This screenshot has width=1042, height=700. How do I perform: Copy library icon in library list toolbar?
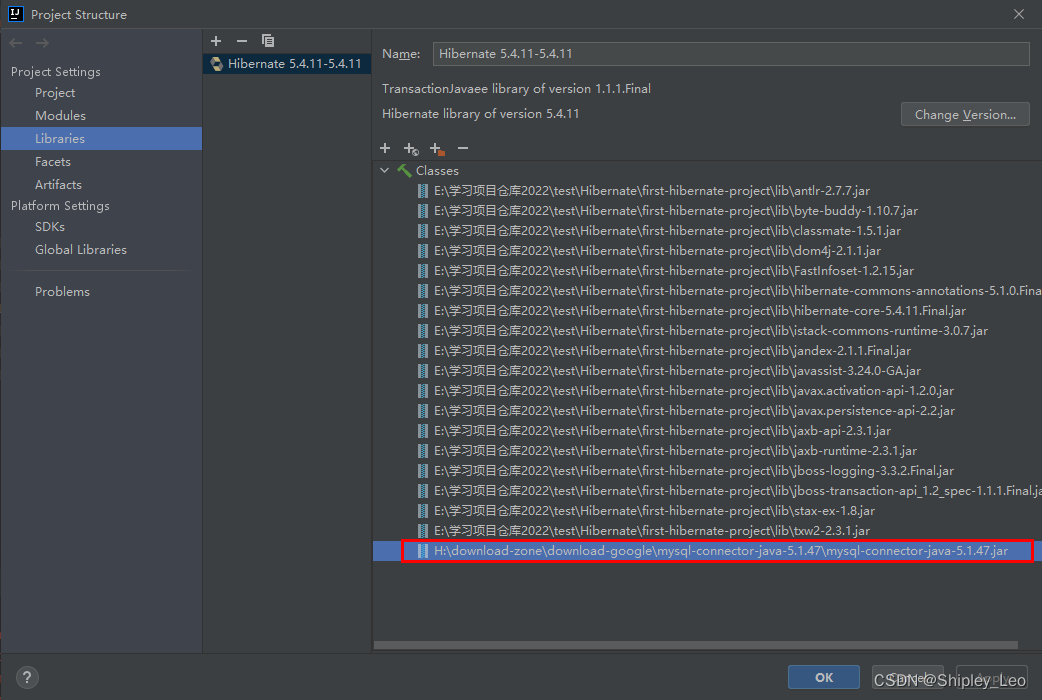click(268, 41)
